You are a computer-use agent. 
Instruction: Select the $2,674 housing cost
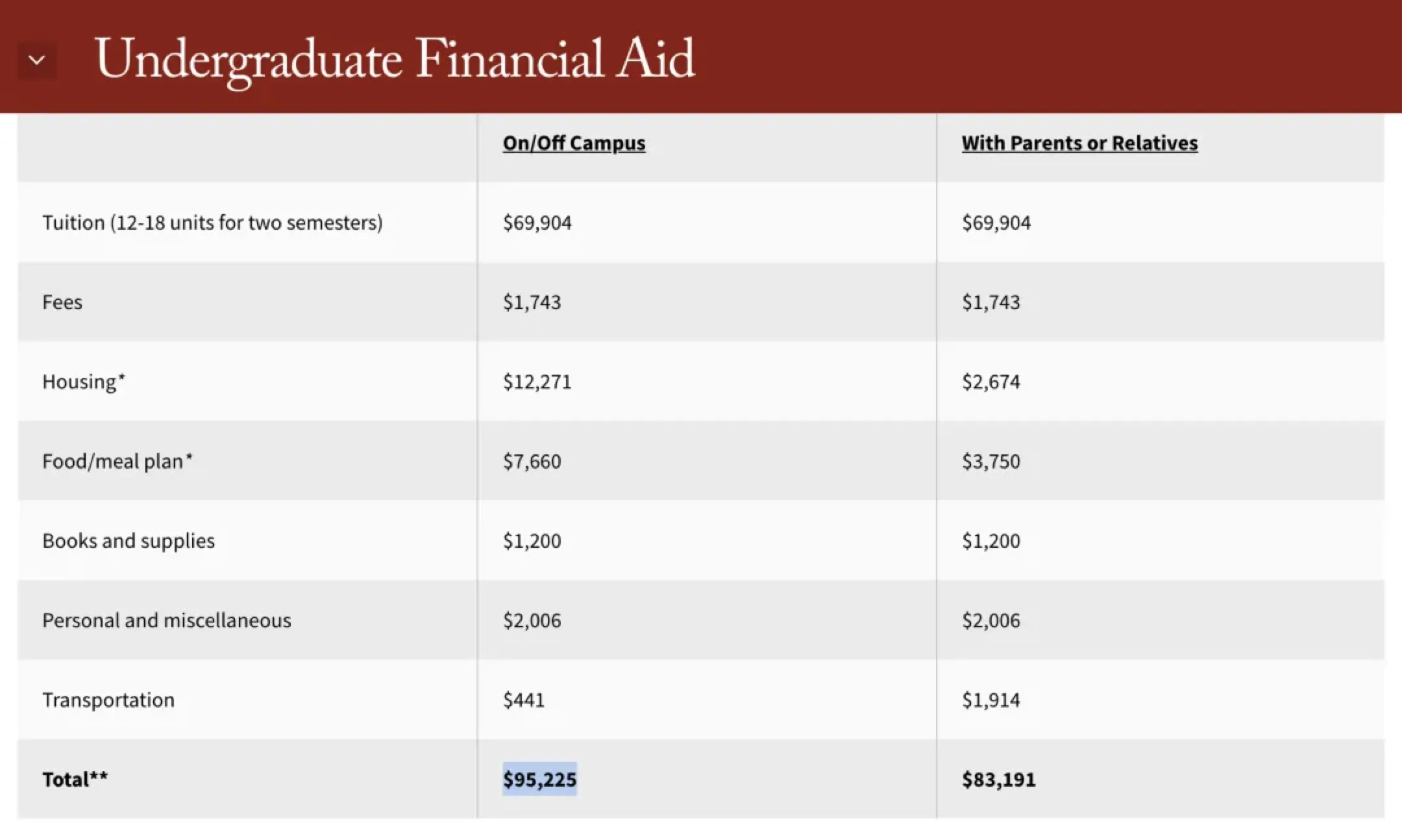coord(990,382)
